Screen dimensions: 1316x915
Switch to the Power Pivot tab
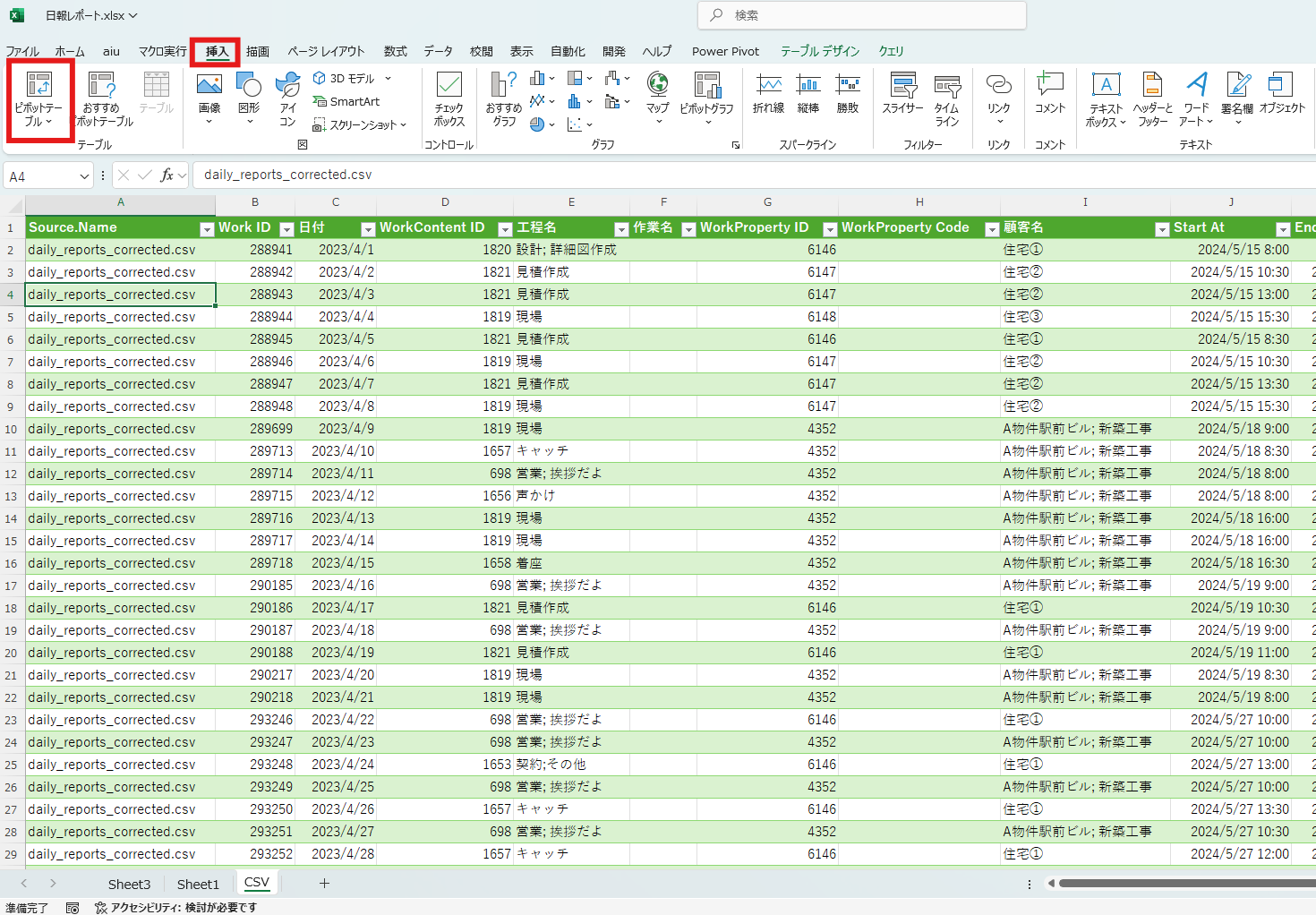725,51
